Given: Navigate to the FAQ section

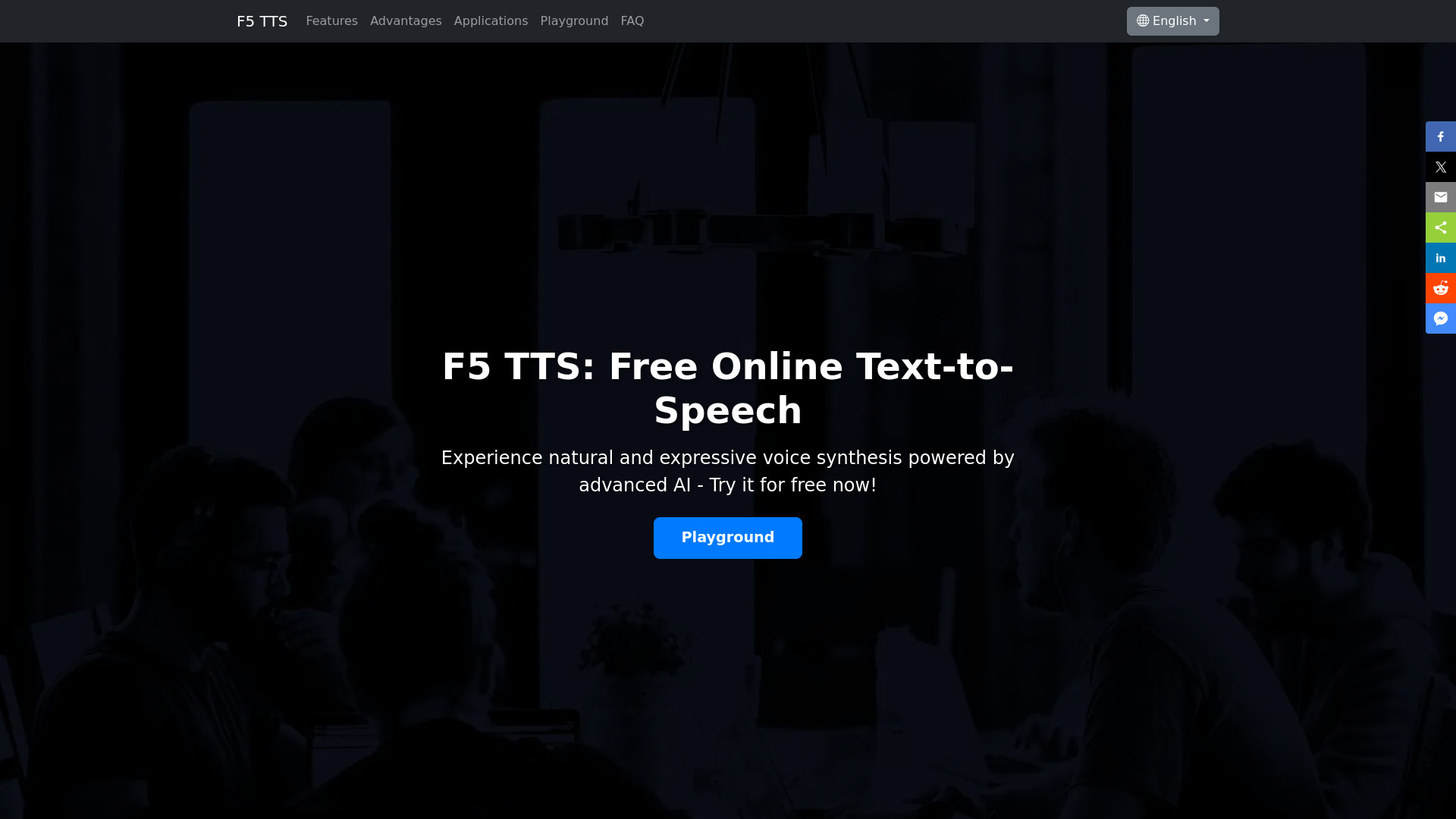Looking at the screenshot, I should (x=632, y=21).
